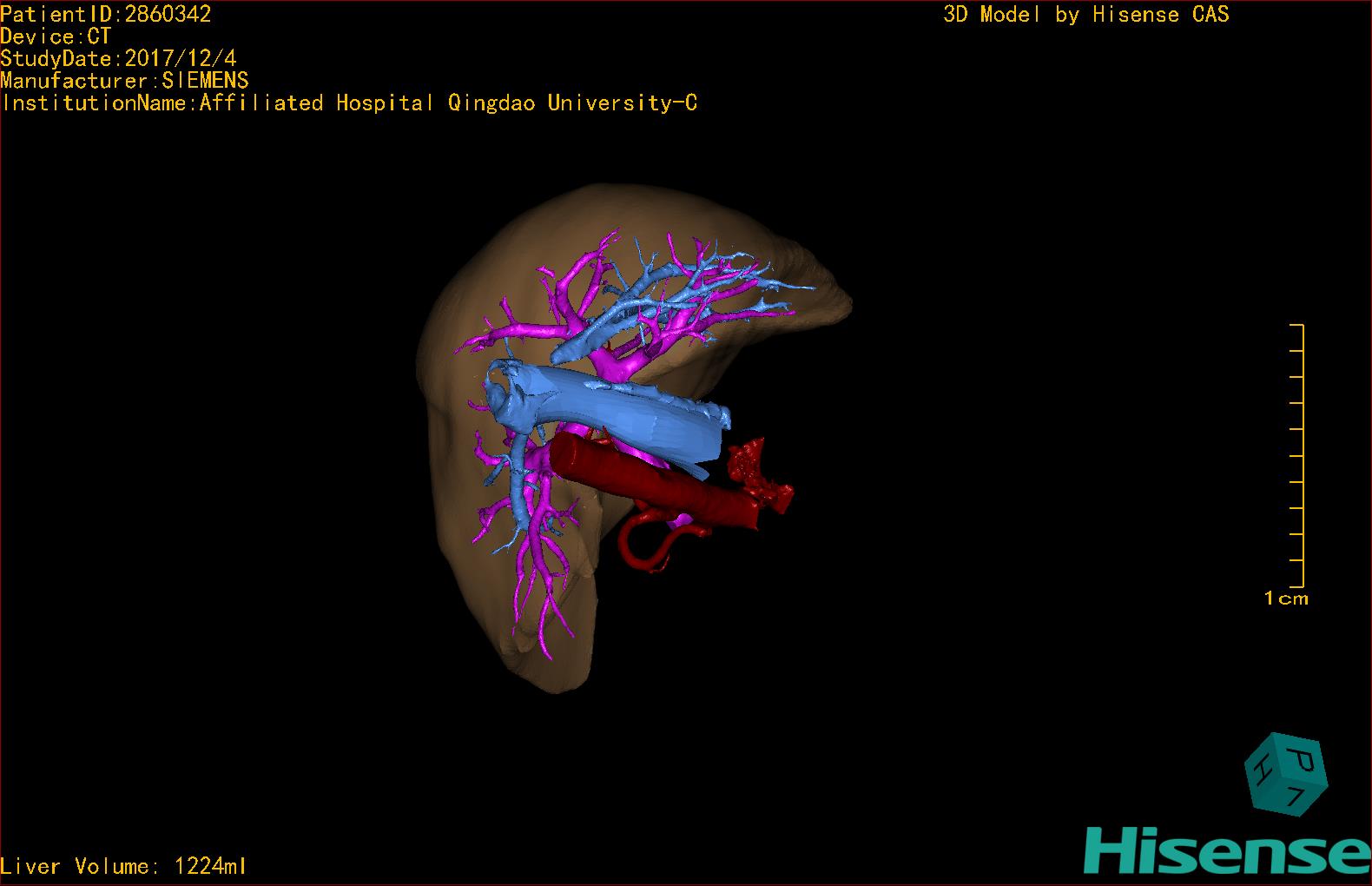Click the Device:CT label

click(x=56, y=36)
